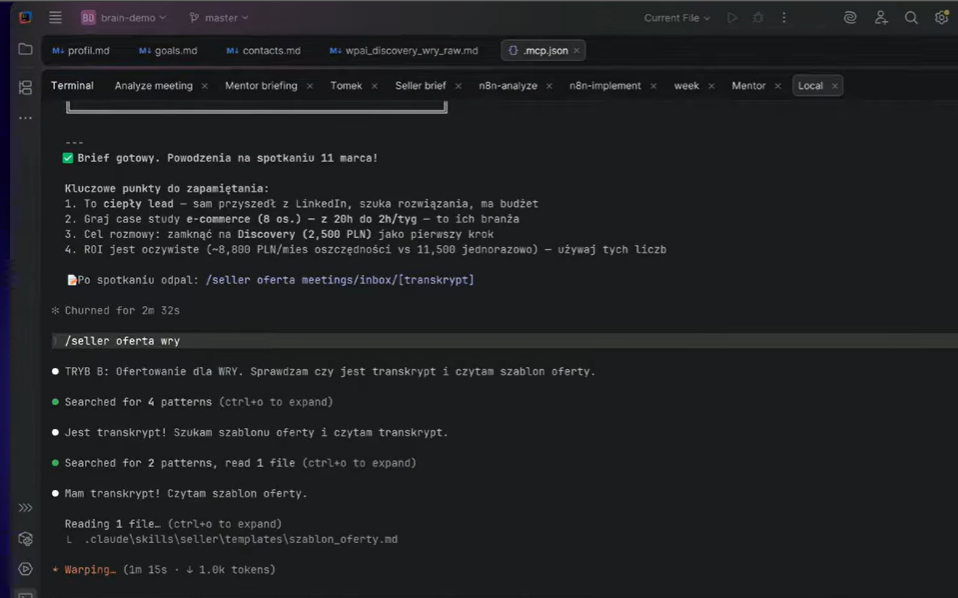
Task: Click the /seller oferta wry command line
Action: coord(123,341)
